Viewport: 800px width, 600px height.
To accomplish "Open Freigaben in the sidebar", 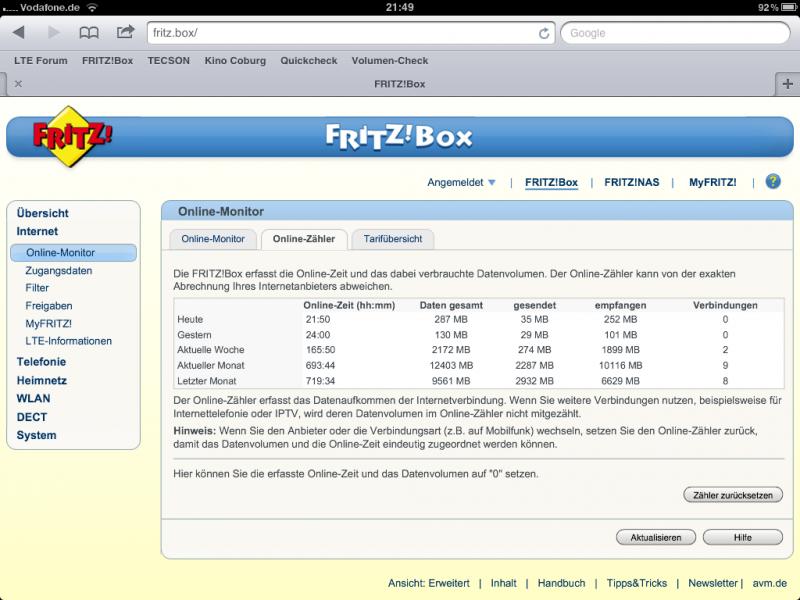I will pyautogui.click(x=49, y=306).
